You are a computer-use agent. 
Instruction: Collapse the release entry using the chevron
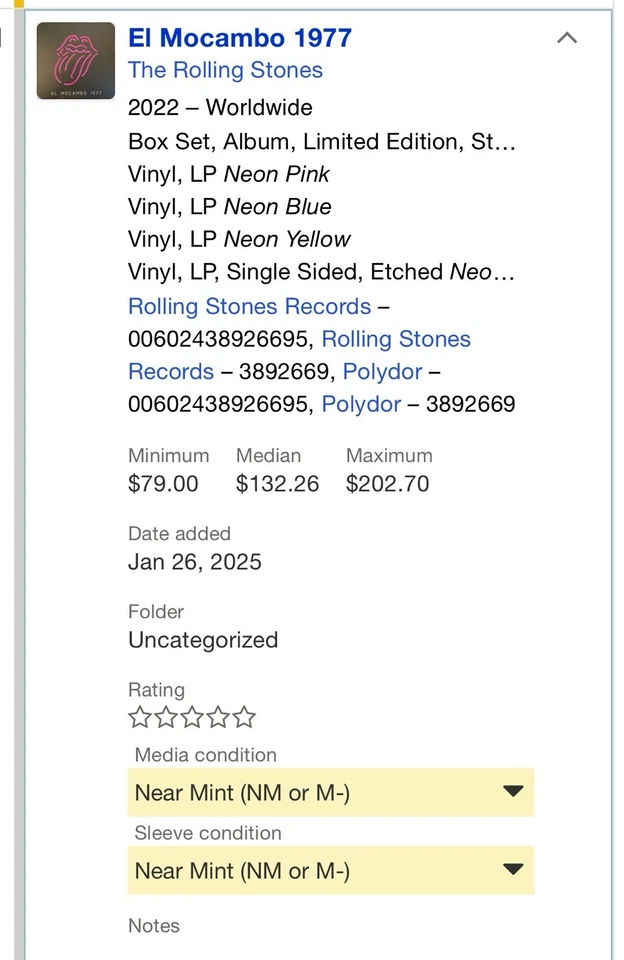567,38
